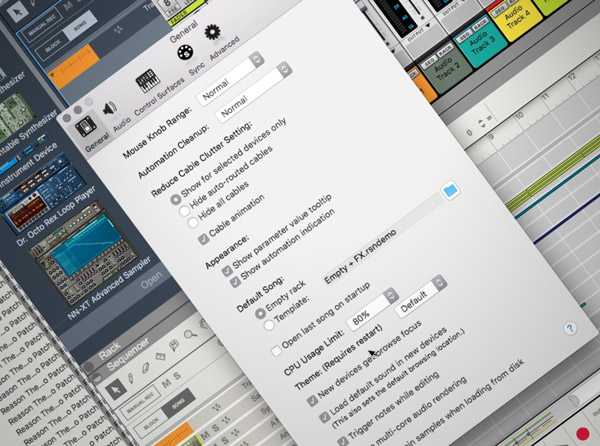Screen dimensions: 600x446
Task: Click RACK button on Audio Track 3
Action: tap(479, 25)
